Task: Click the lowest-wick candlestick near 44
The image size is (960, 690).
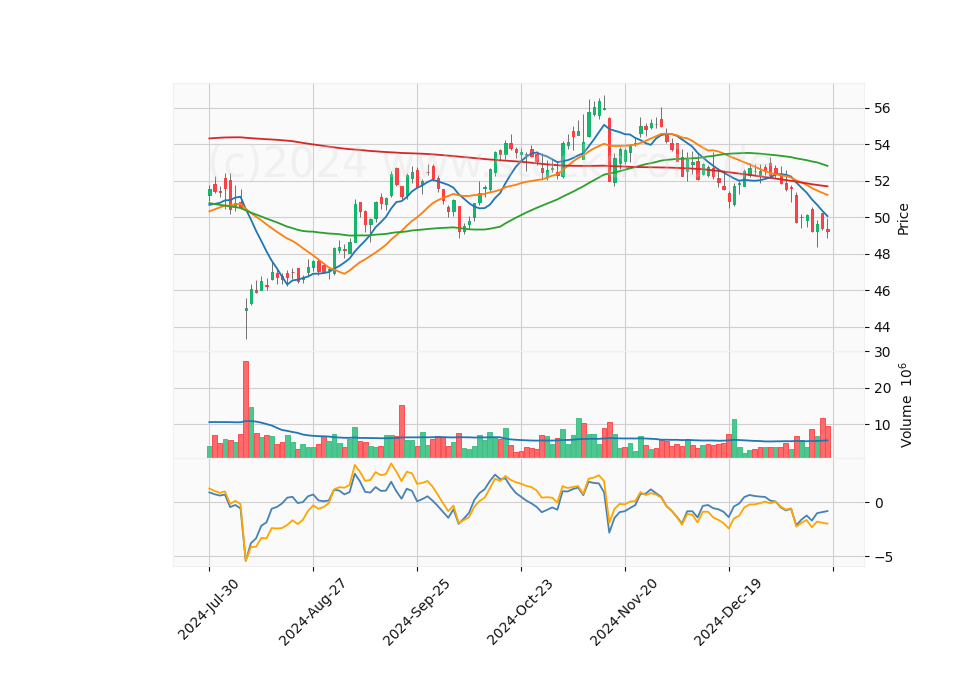Action: pyautogui.click(x=246, y=318)
